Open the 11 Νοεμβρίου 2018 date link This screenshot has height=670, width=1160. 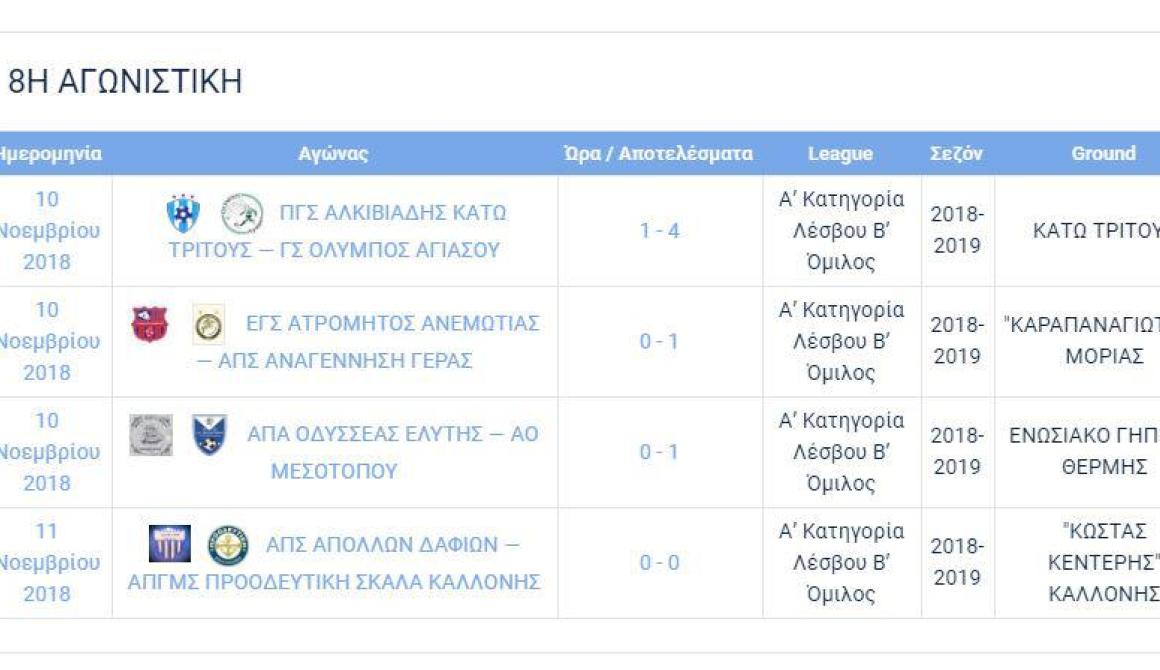[48, 562]
